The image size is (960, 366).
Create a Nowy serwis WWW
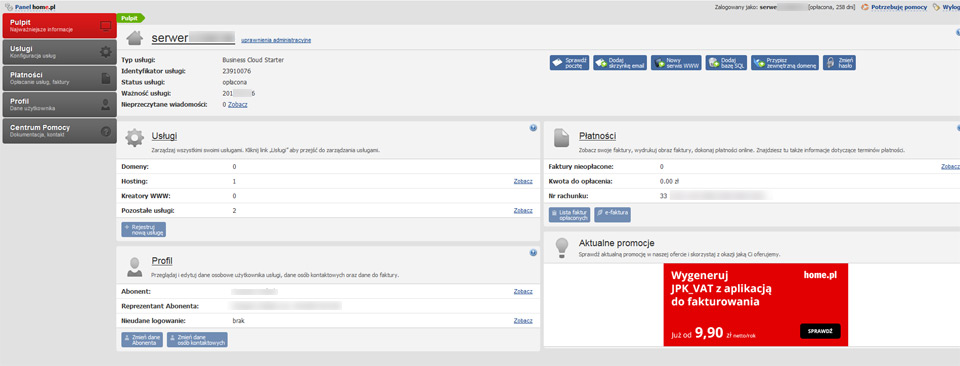[676, 62]
